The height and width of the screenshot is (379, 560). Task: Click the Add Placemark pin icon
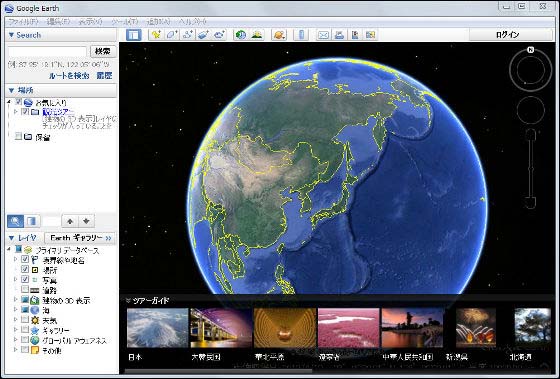point(156,35)
